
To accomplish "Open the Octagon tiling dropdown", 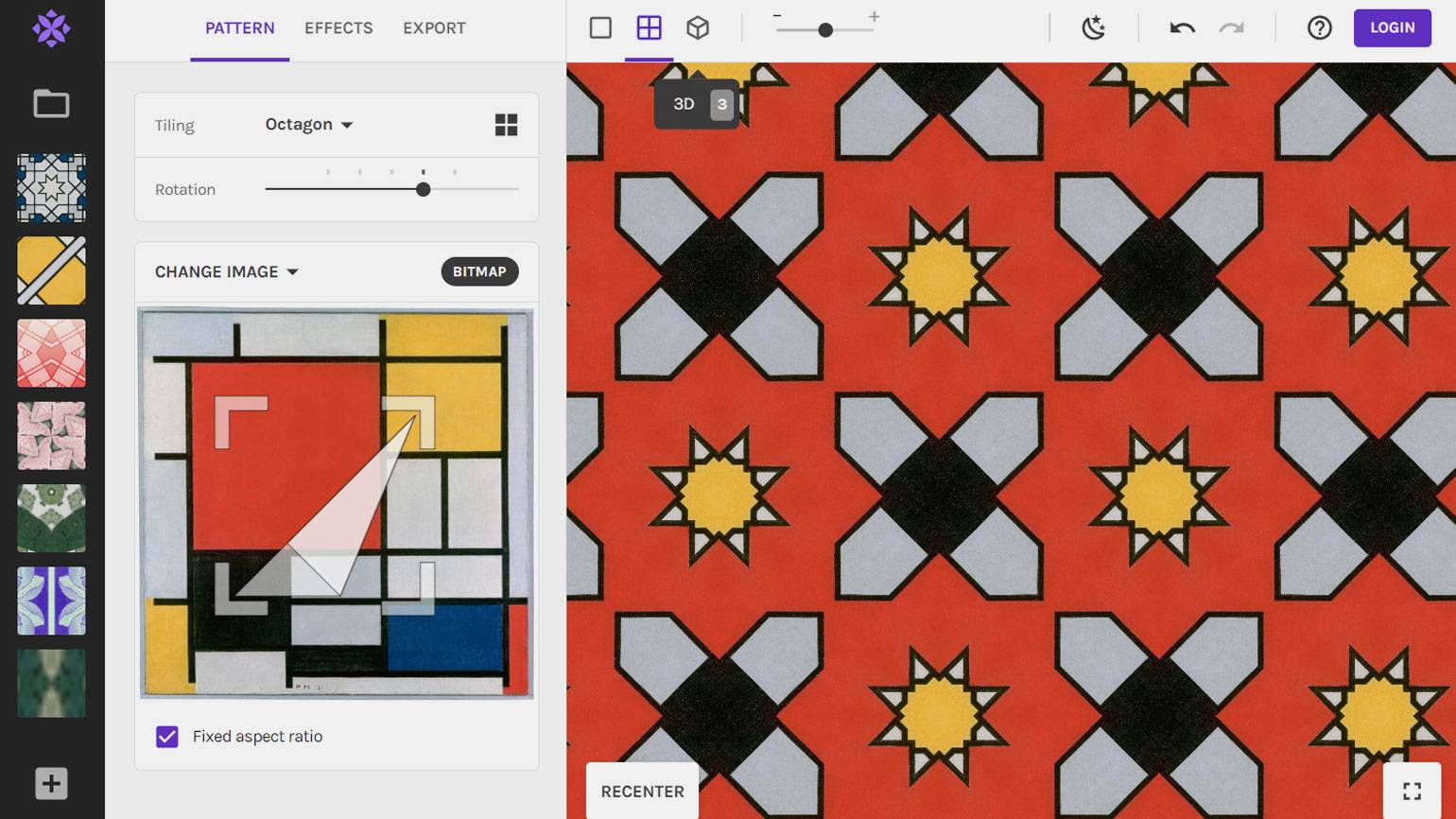I will (308, 125).
